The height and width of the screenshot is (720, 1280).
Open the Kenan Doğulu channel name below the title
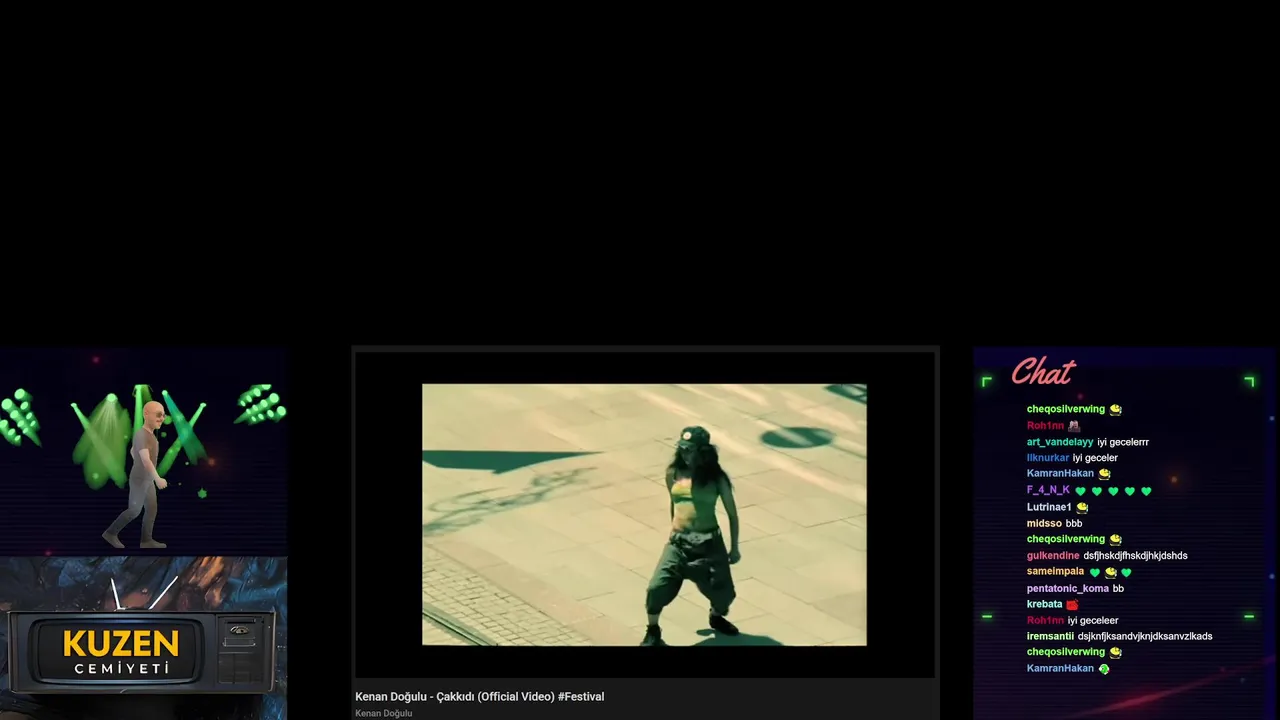coord(384,713)
